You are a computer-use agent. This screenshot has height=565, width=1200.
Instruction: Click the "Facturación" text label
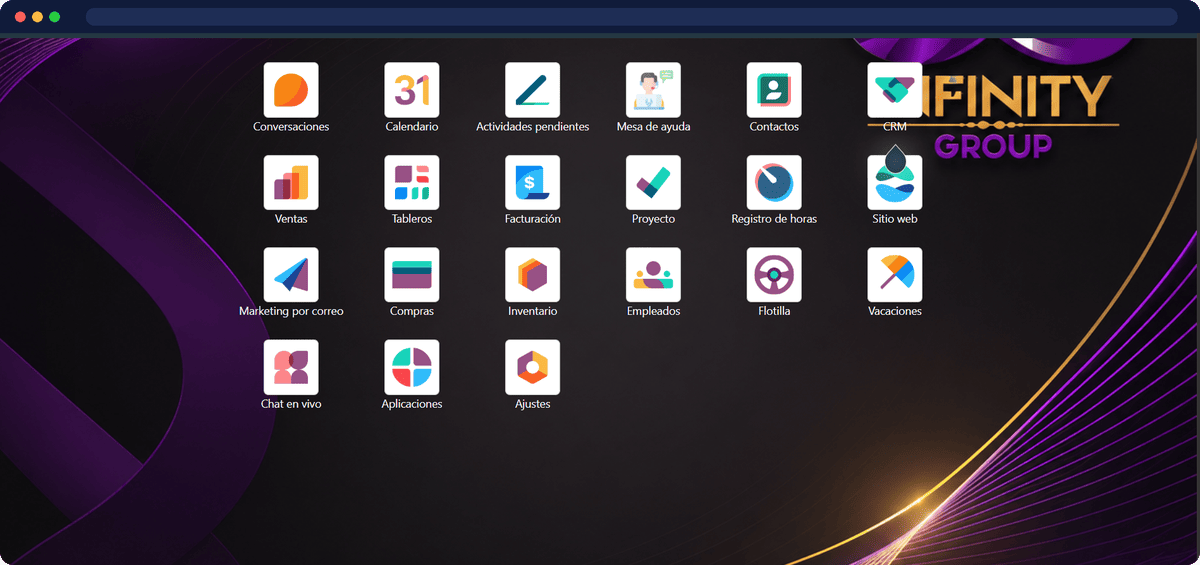point(533,219)
